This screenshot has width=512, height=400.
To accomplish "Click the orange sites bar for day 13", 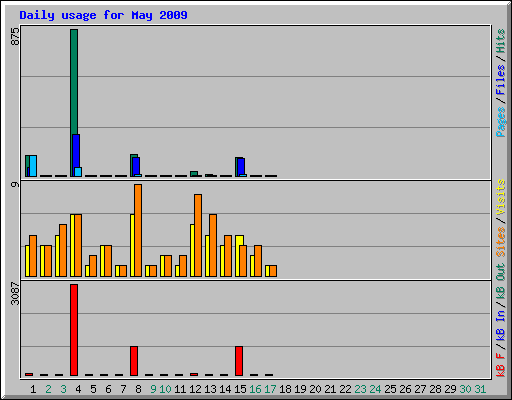I will point(213,245).
